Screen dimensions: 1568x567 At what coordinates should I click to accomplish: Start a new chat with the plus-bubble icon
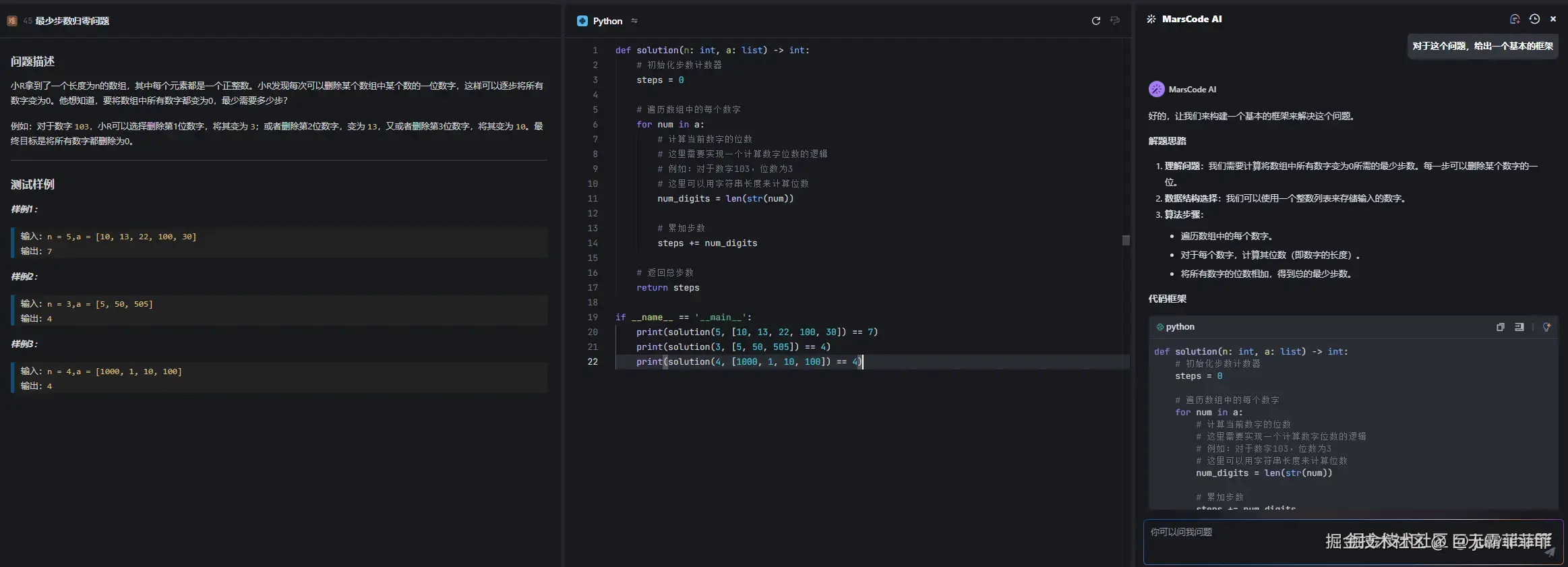click(1515, 19)
